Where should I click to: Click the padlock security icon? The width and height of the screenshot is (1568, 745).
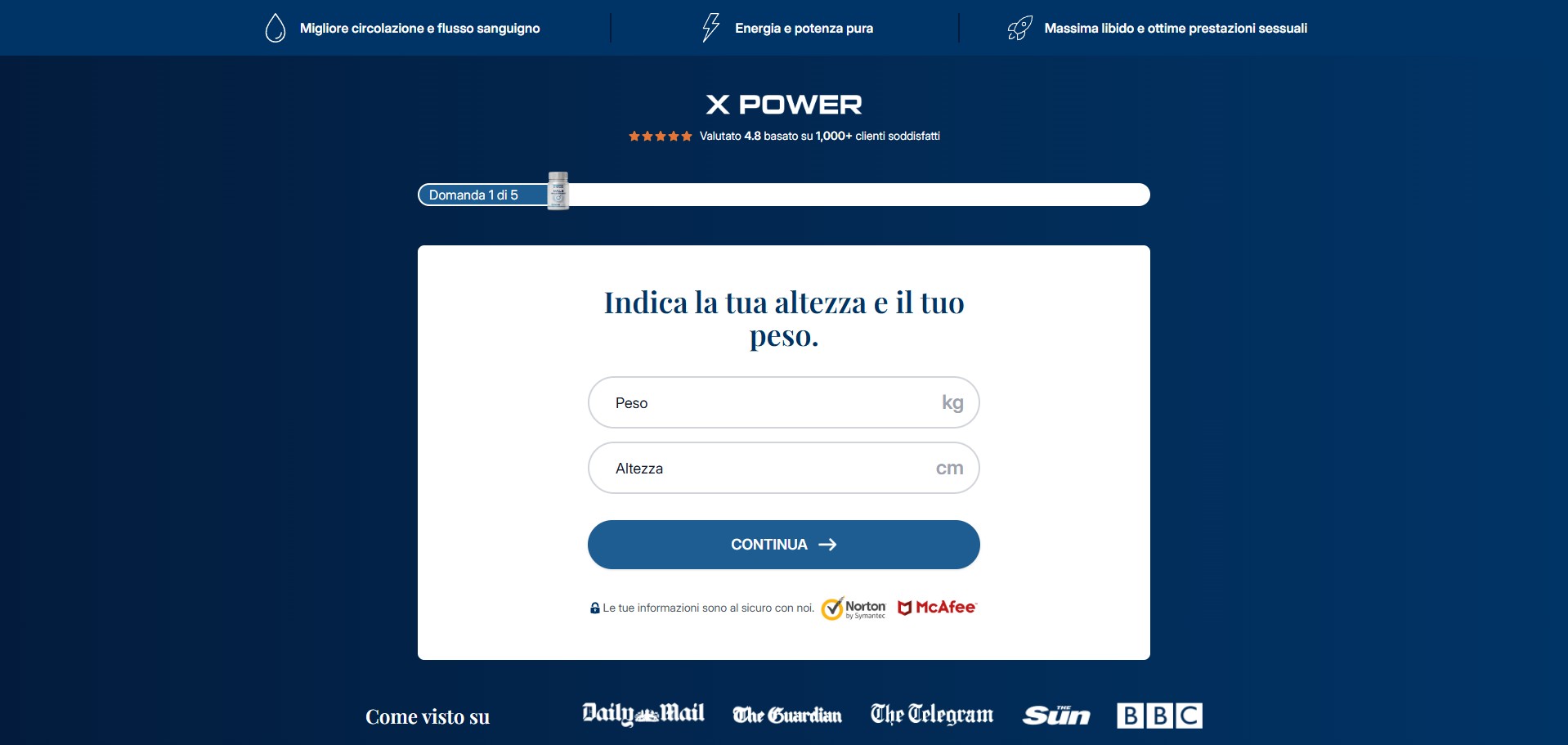[x=595, y=608]
